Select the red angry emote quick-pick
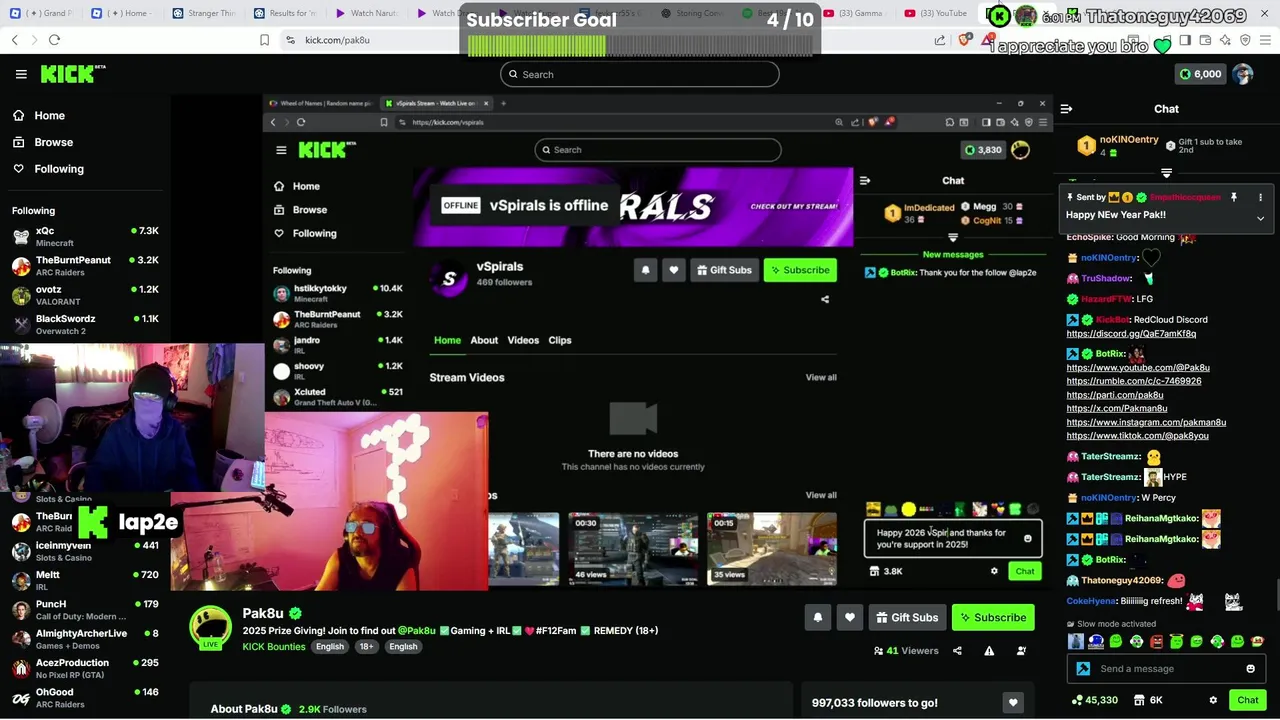Image resolution: width=1280 pixels, height=720 pixels. click(x=1157, y=641)
